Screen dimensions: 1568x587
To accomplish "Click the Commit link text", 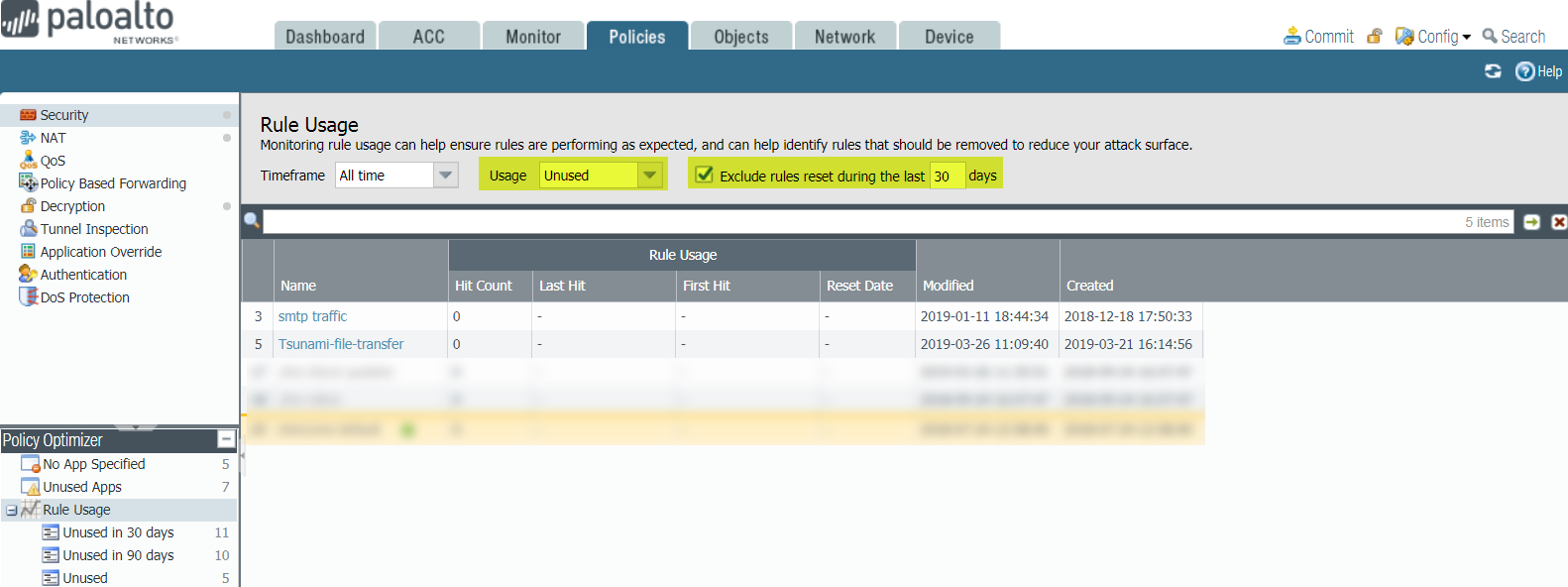I will (1329, 37).
